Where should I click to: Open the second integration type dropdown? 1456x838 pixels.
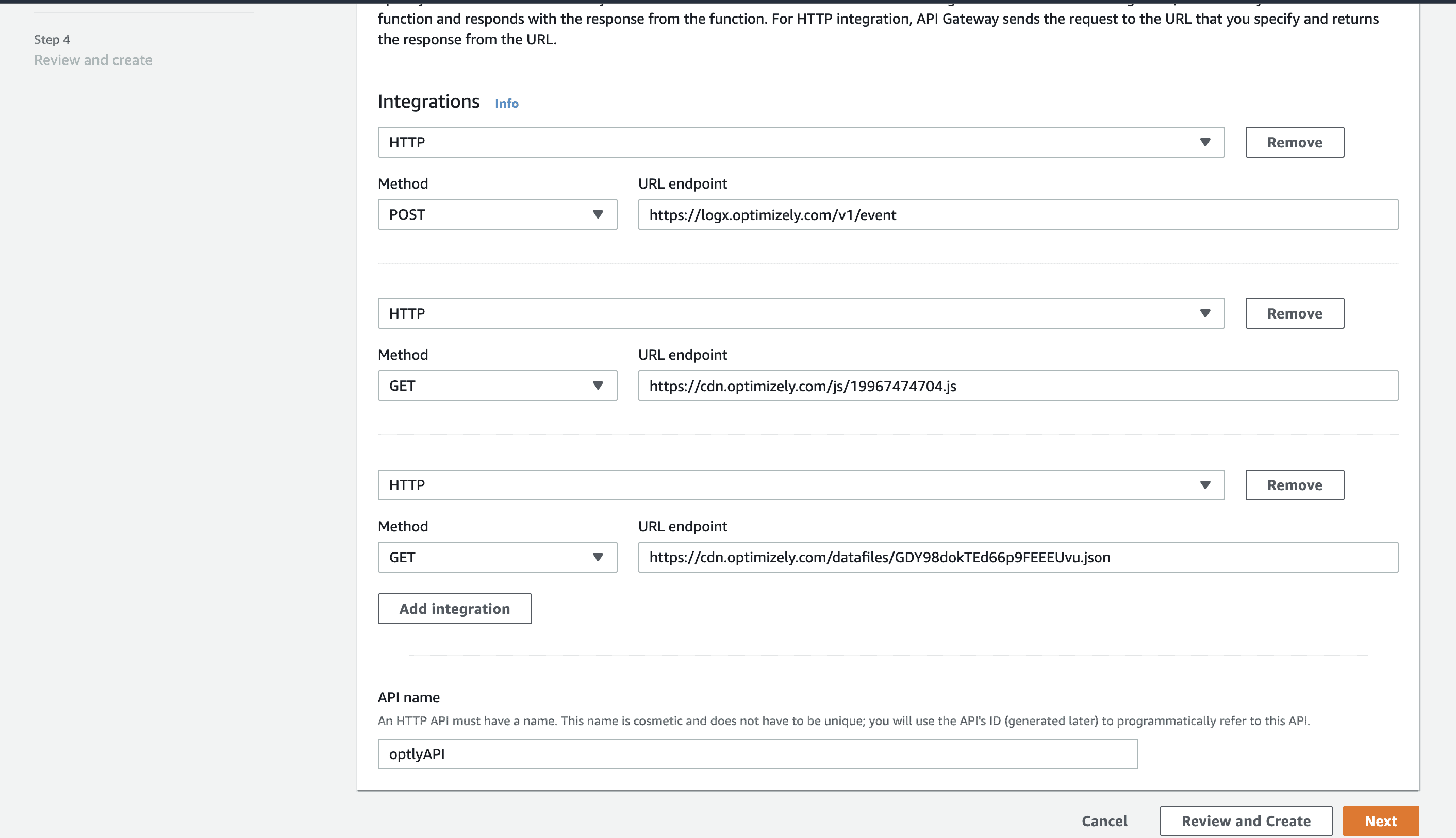point(801,313)
